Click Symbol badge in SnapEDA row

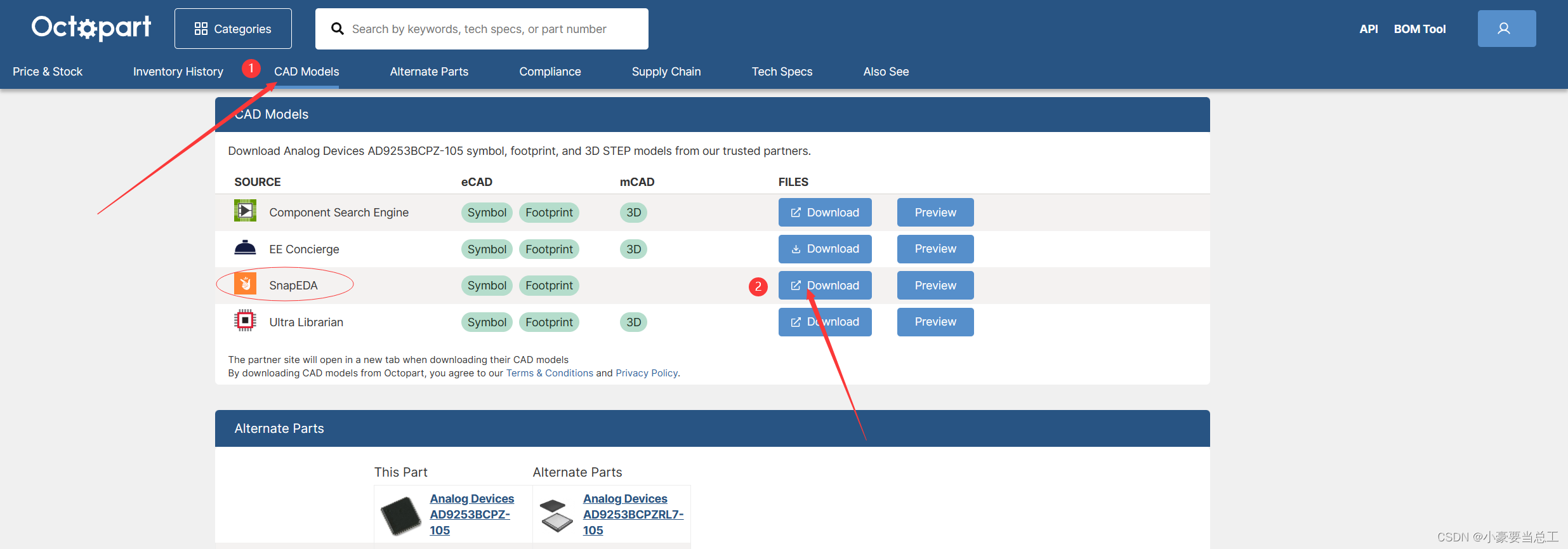click(x=487, y=286)
